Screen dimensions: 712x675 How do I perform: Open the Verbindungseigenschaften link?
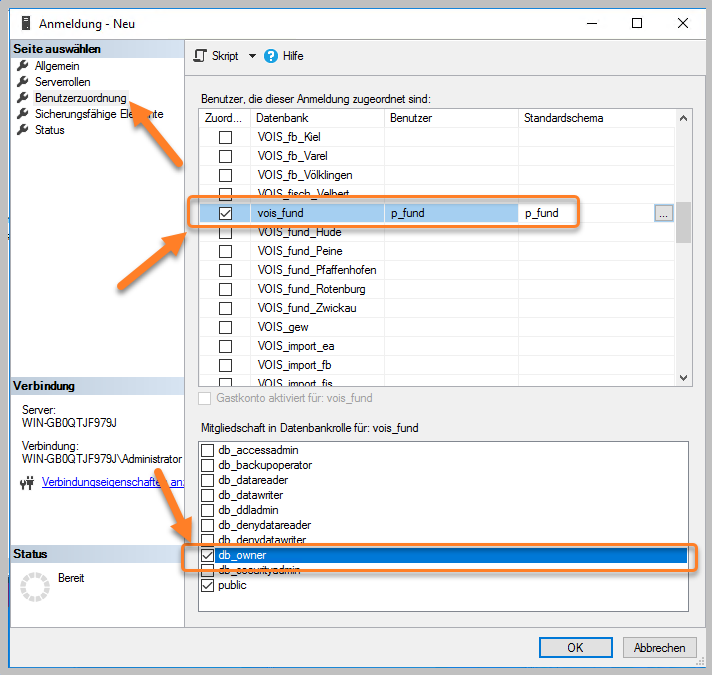[113, 482]
